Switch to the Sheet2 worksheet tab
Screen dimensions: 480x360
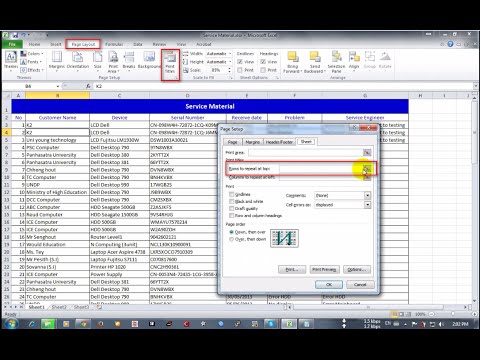(x=59, y=307)
